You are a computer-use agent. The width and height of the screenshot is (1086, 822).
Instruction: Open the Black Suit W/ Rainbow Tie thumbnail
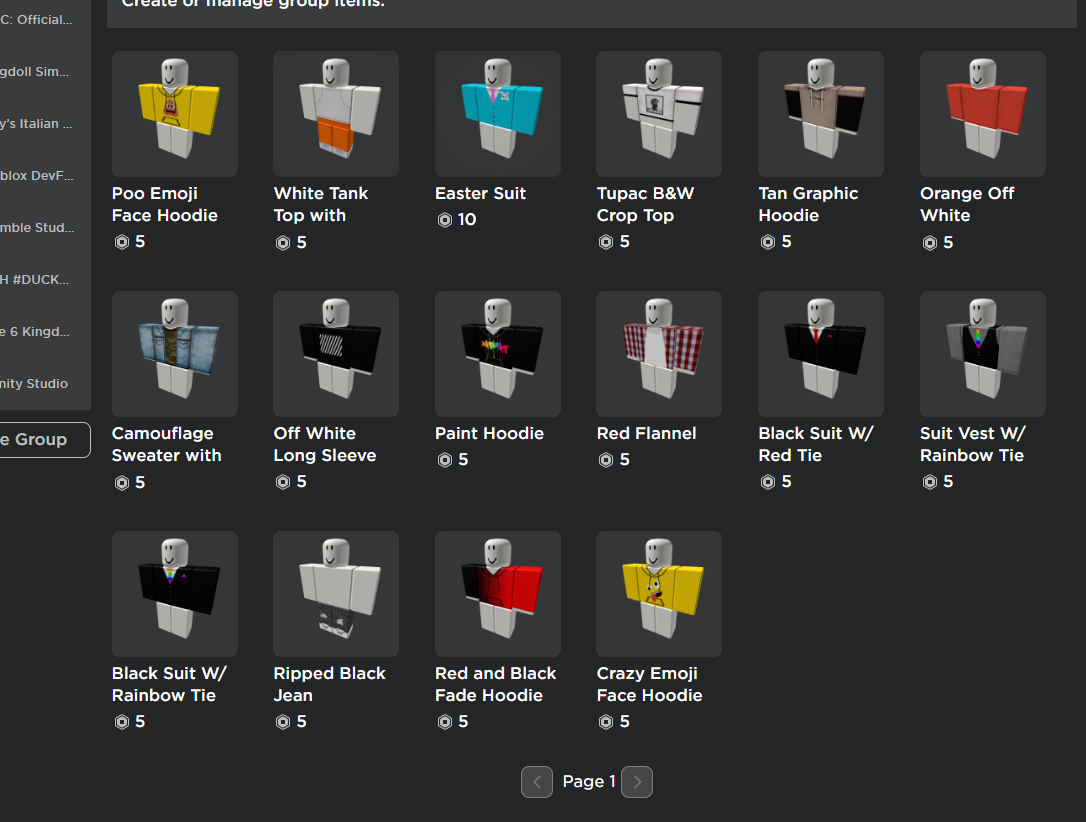175,594
